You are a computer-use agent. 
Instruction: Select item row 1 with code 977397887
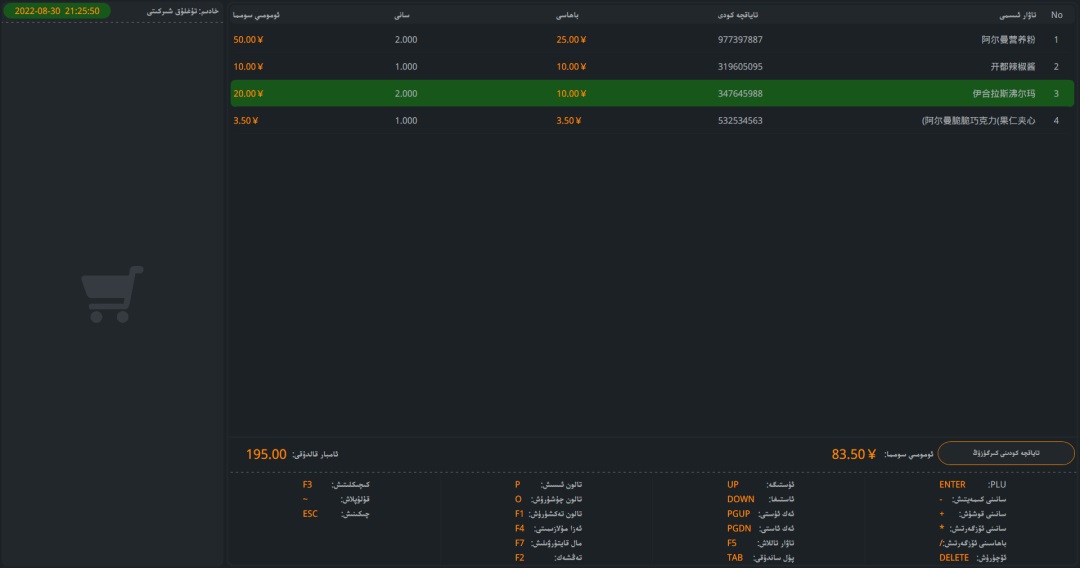point(652,40)
